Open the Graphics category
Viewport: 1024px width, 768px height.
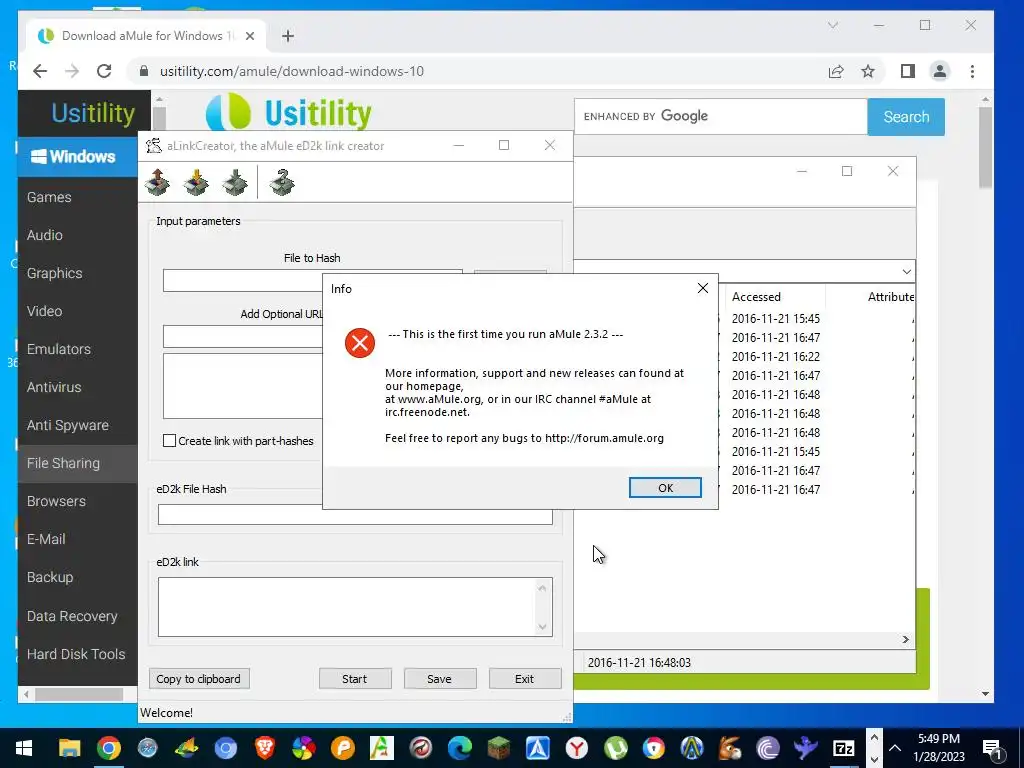54,273
